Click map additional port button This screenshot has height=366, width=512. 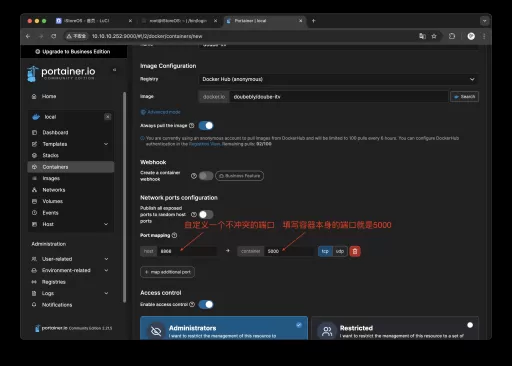pos(167,272)
